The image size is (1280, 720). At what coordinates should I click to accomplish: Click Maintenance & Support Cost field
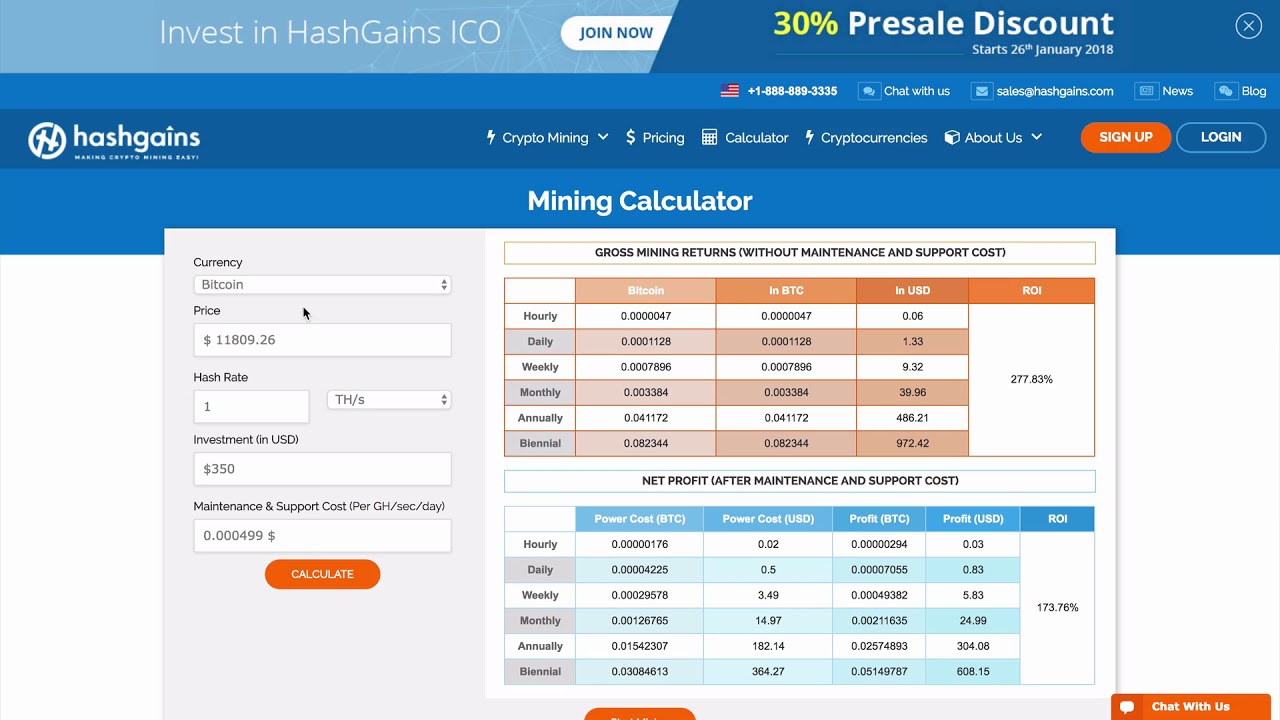322,536
